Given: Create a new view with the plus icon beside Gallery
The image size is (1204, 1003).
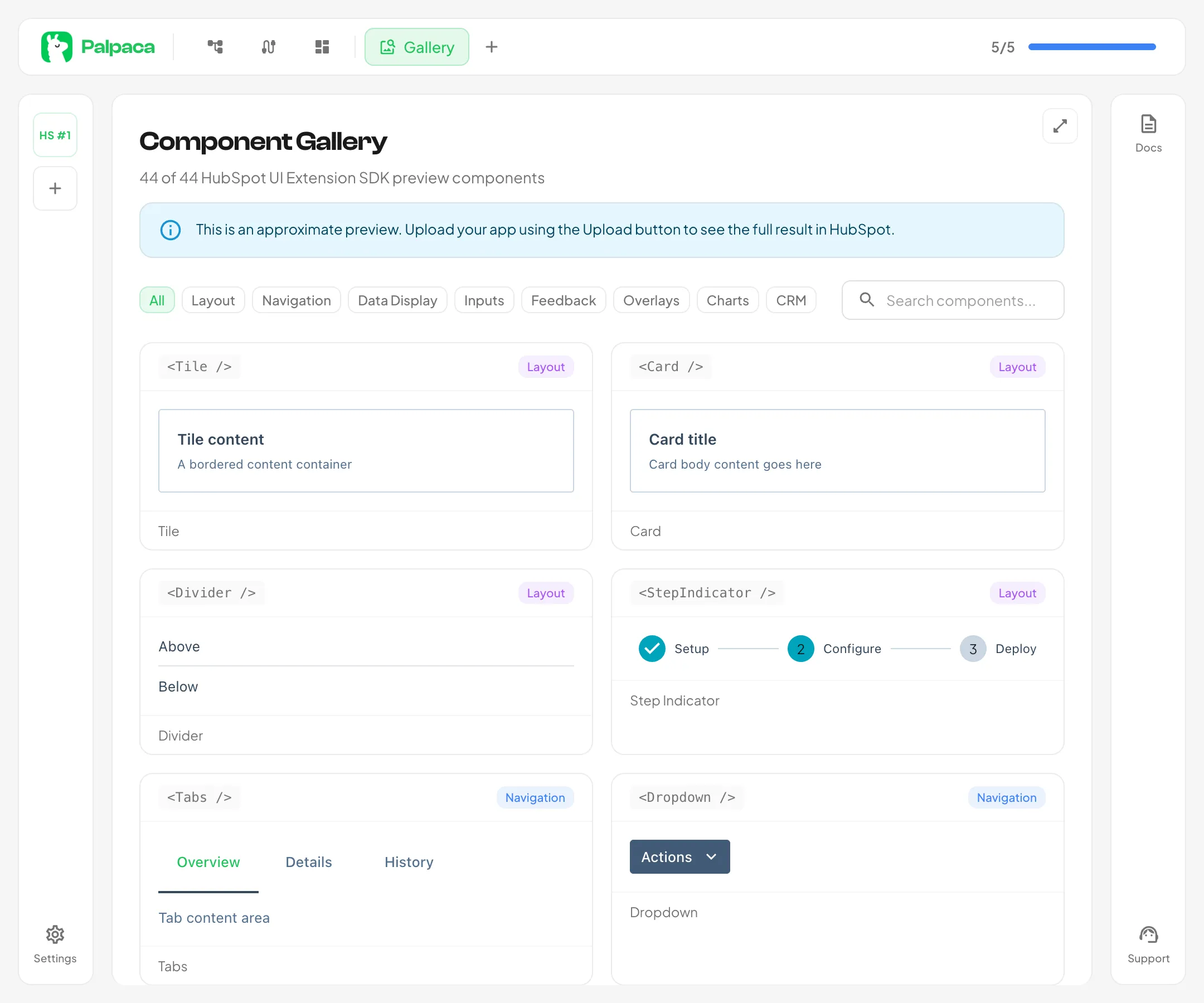Looking at the screenshot, I should (x=491, y=47).
